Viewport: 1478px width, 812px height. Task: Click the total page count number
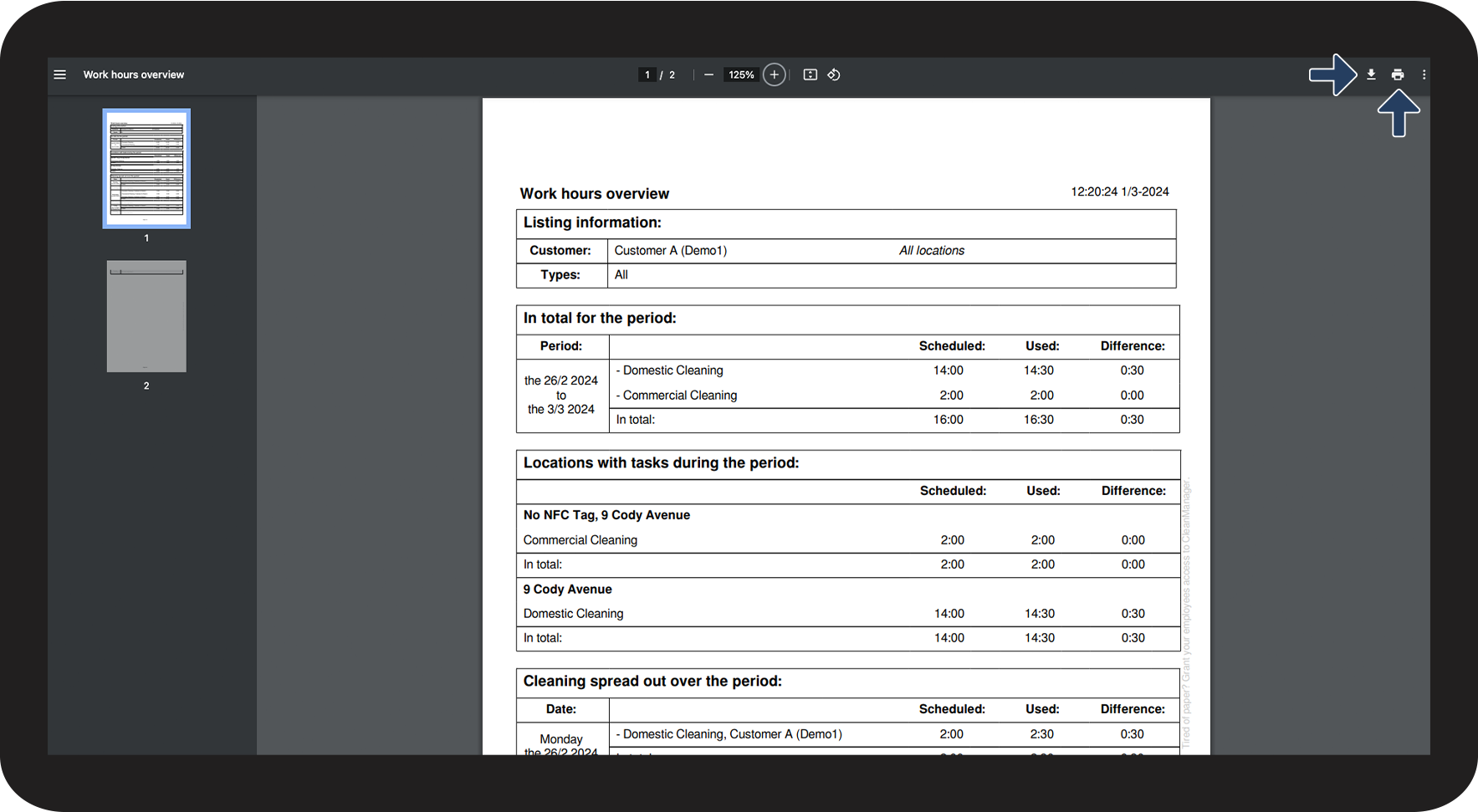(672, 74)
